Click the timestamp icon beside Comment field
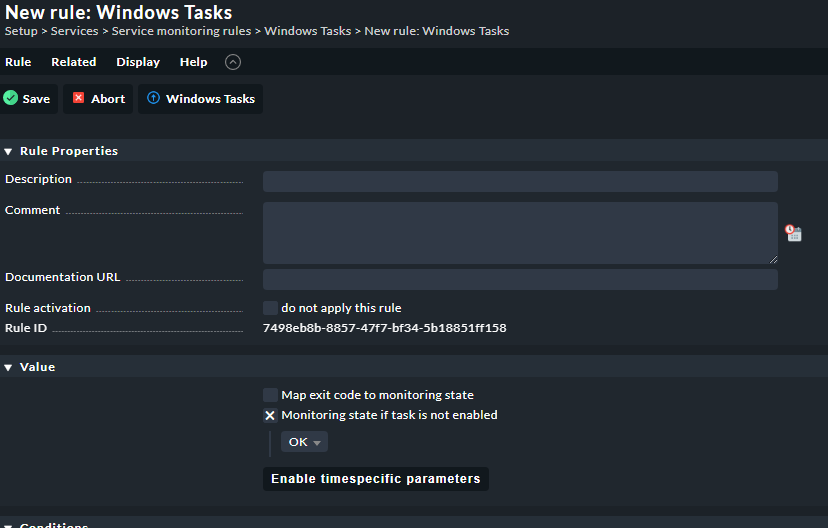Viewport: 828px width, 528px height. [793, 233]
